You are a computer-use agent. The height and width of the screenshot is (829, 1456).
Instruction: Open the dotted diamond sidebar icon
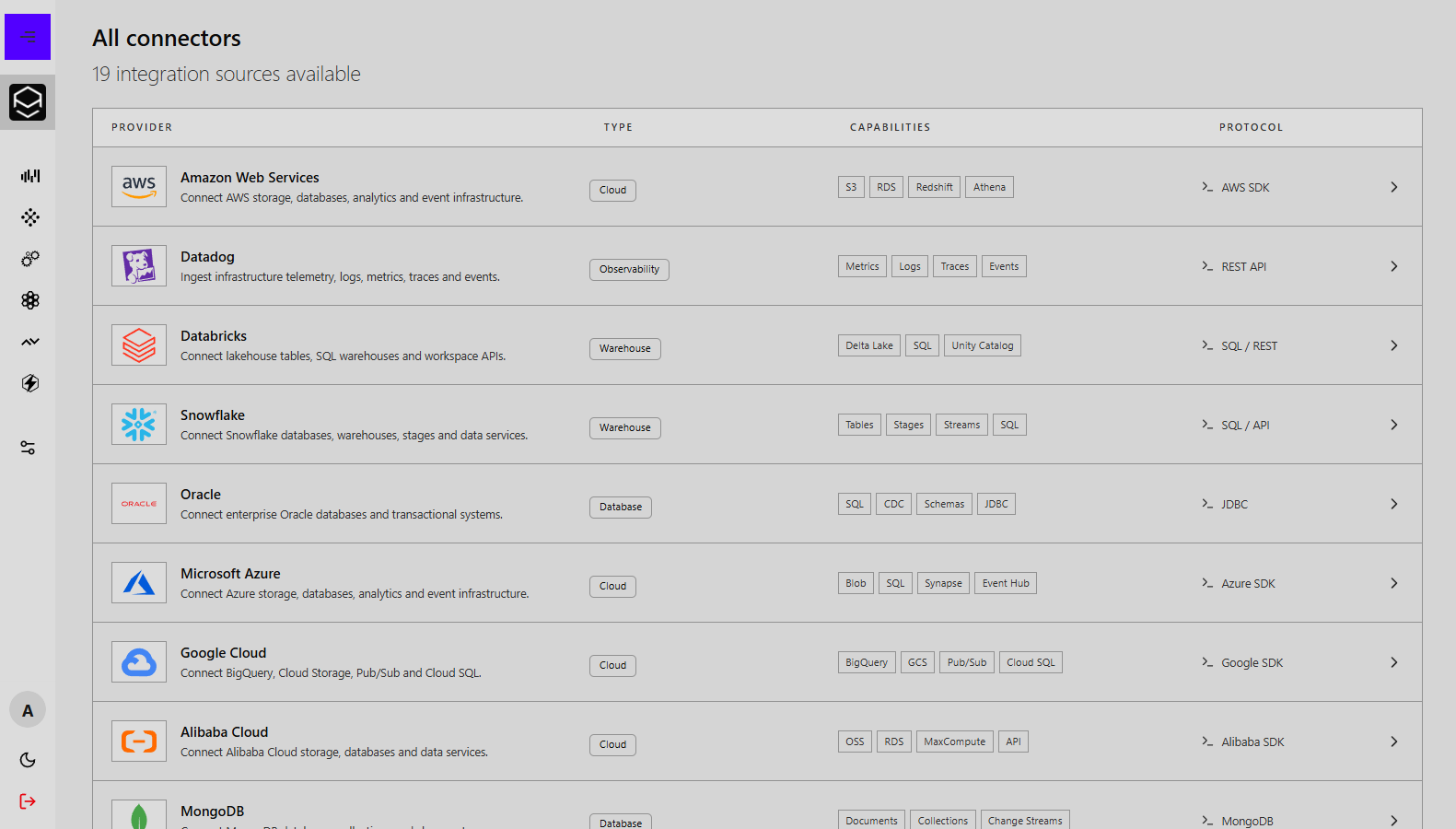(30, 217)
